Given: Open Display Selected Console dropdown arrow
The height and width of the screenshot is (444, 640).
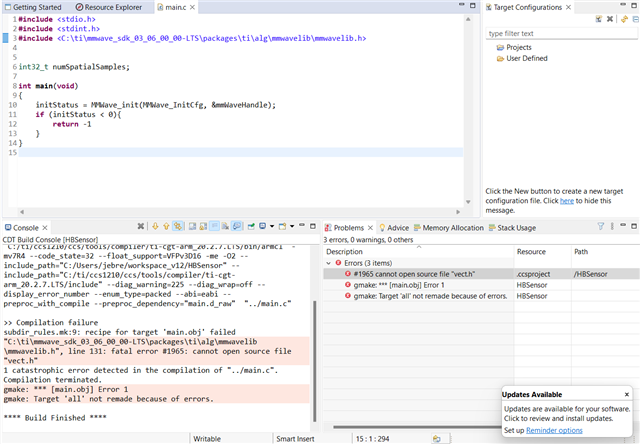Looking at the screenshot, I should 272,226.
